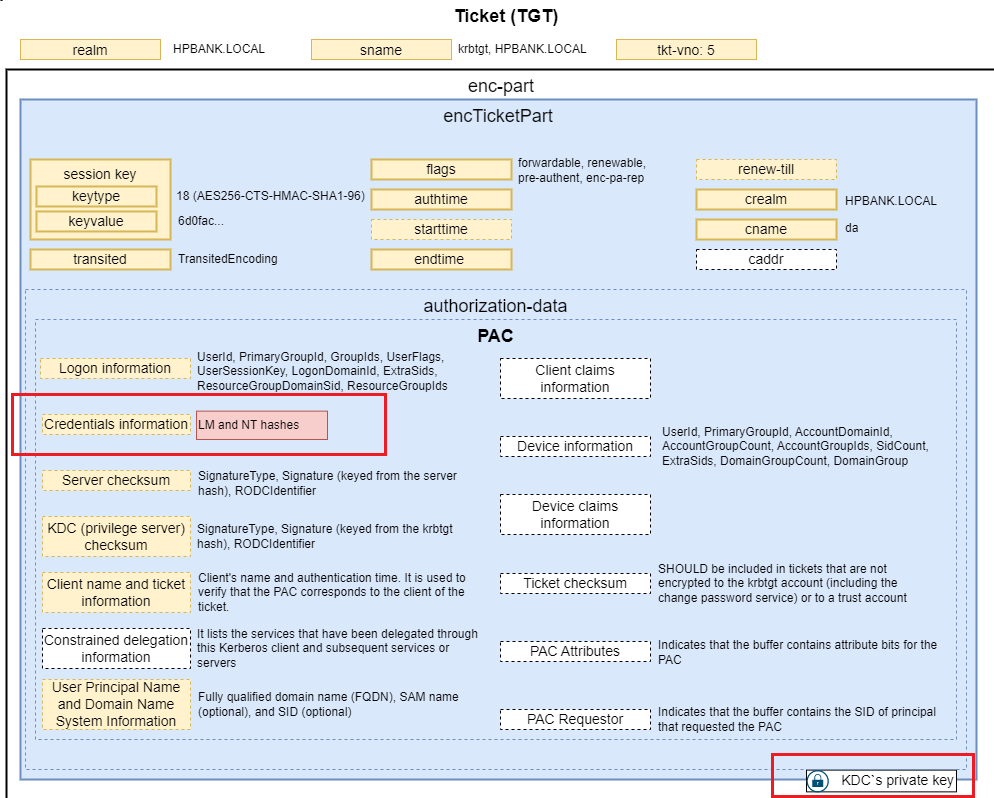Click the Client's name and authentication time description
994x798 pixels.
pos(332,592)
